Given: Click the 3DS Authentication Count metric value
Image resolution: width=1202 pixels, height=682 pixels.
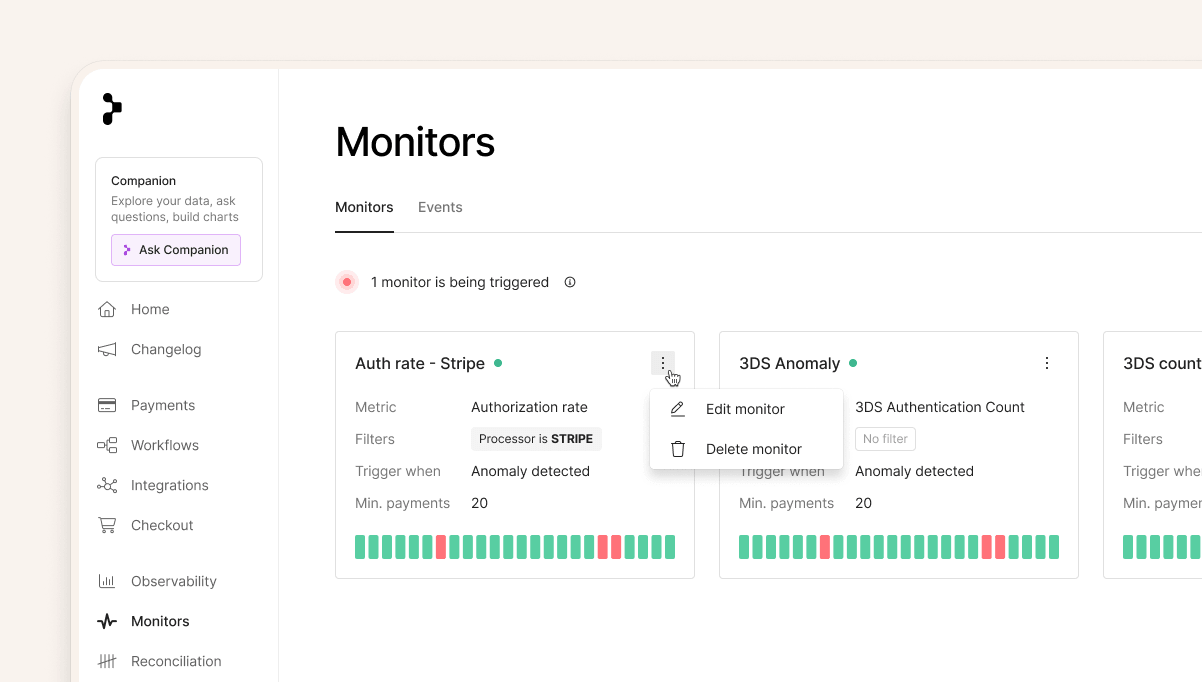Looking at the screenshot, I should tap(940, 407).
